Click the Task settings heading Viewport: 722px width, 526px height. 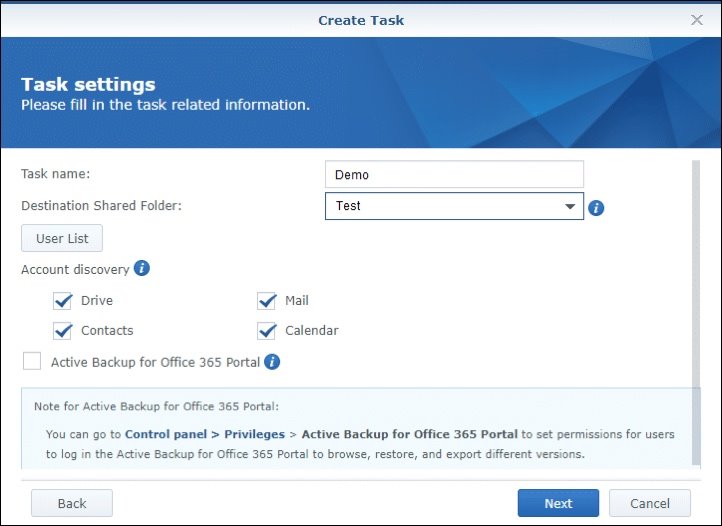88,85
